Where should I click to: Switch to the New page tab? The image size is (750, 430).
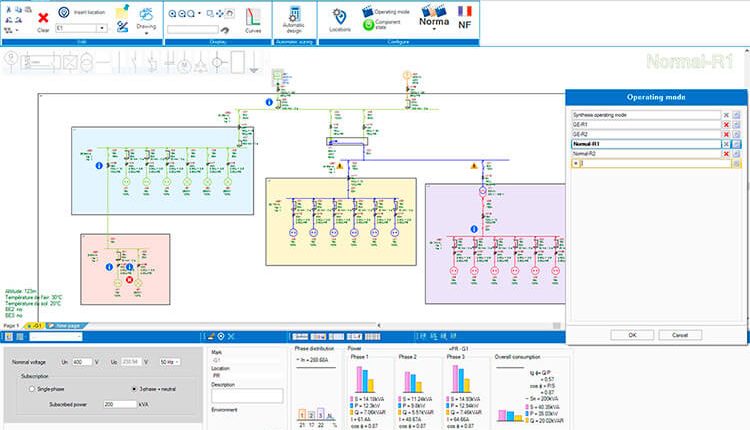tap(67, 326)
